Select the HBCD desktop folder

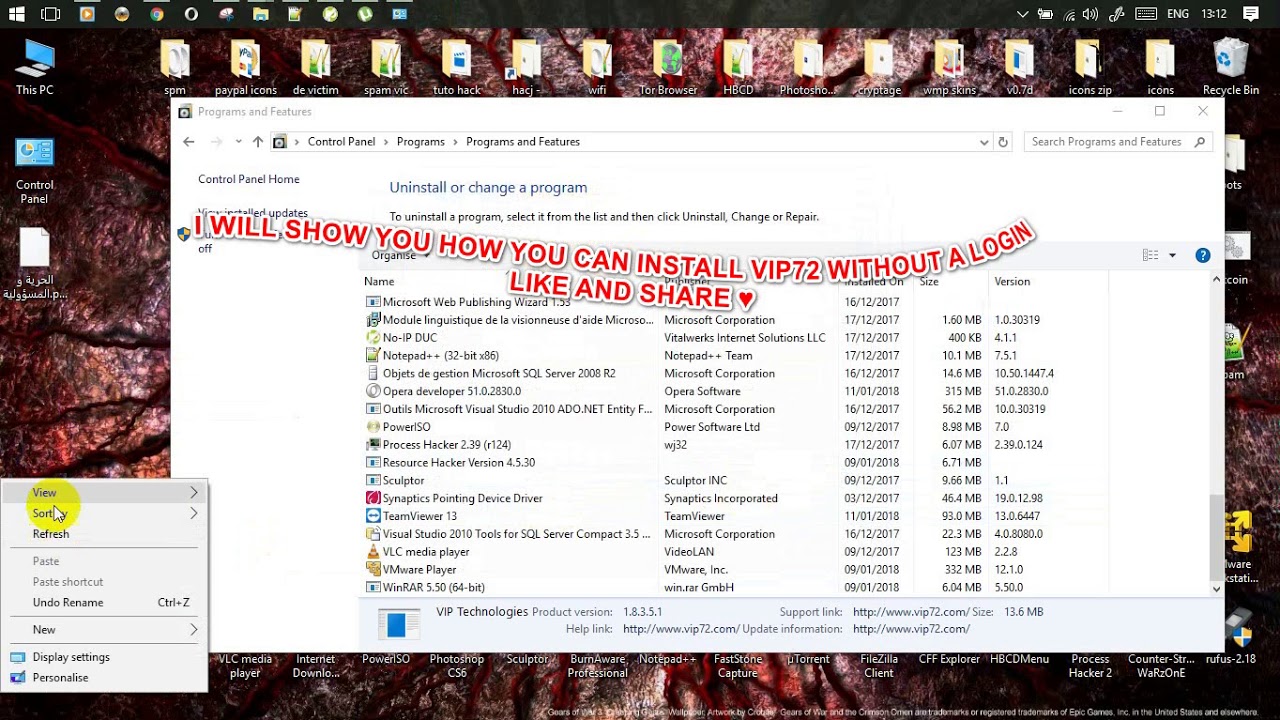(x=738, y=67)
